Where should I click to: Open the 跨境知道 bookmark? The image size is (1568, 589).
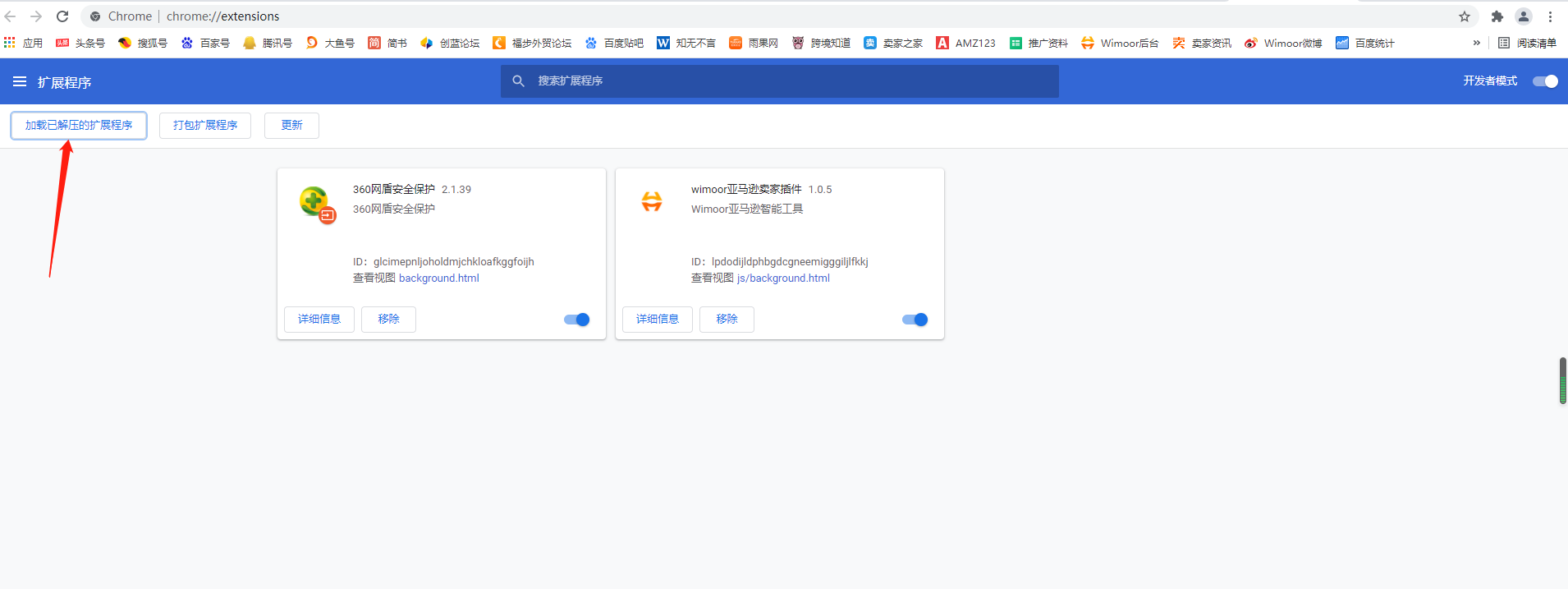click(821, 43)
